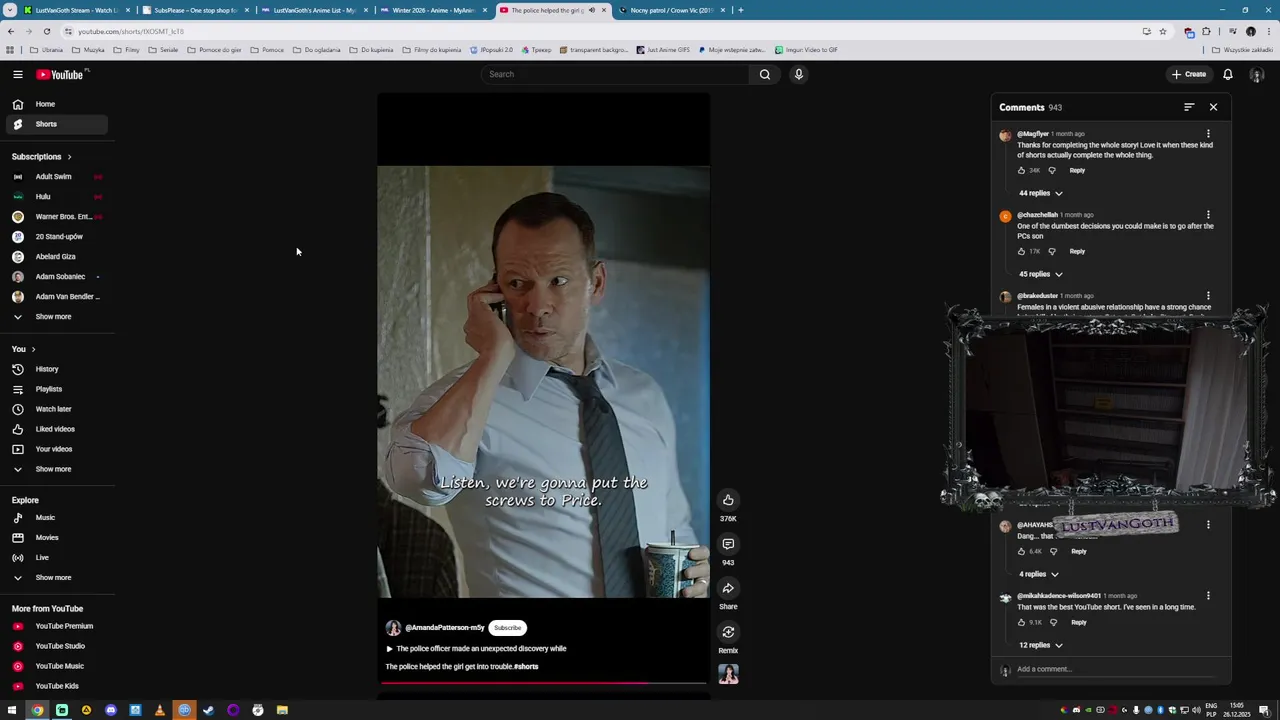
Task: Expand the 4 replies thread
Action: [x=1038, y=574]
